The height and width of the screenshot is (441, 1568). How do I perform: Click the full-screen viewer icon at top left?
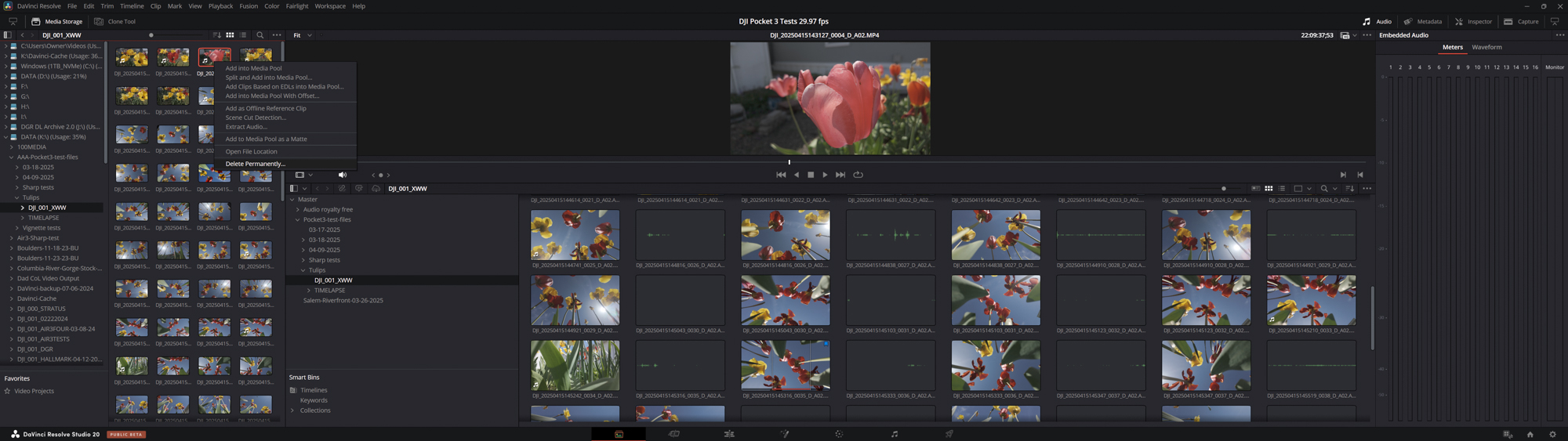(13, 21)
